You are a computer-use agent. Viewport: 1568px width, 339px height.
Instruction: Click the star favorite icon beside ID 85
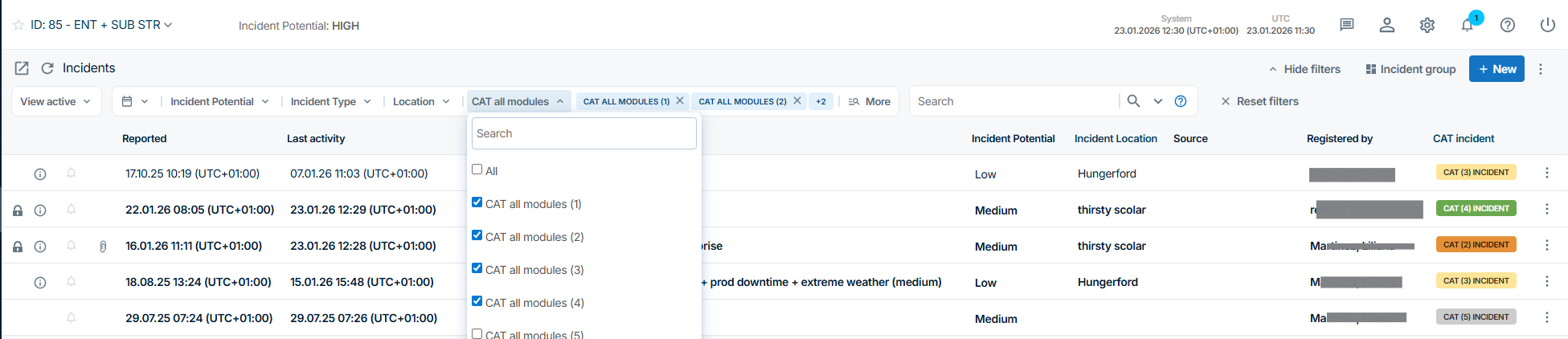[x=18, y=26]
